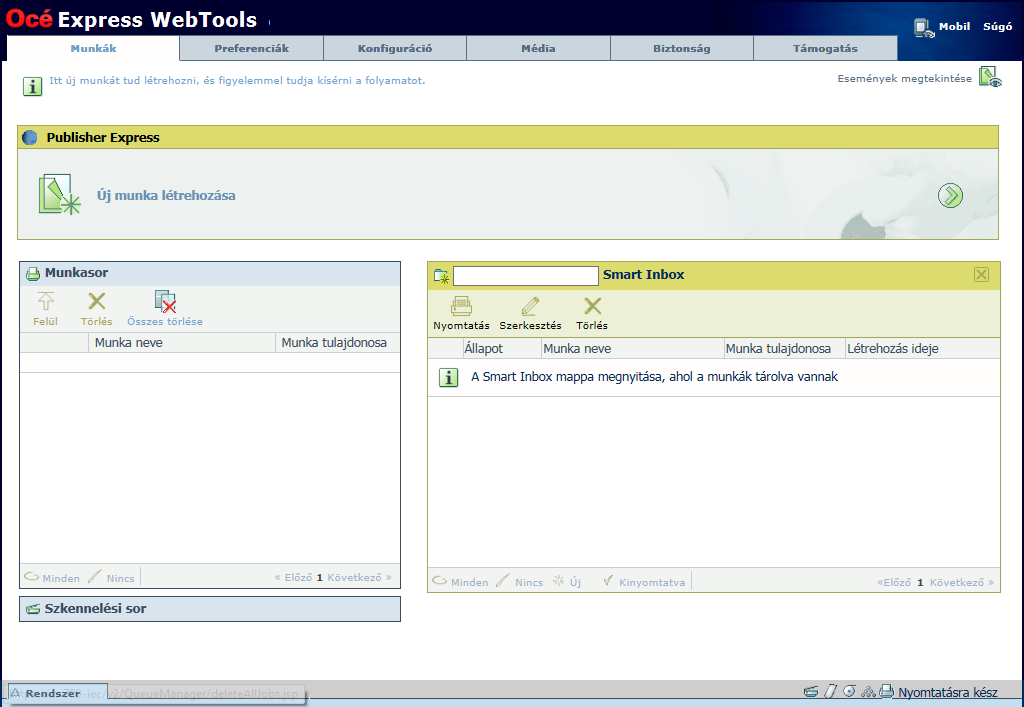Viewport: 1024px width, 707px height.
Task: Go to the Biztonság tab
Action: click(682, 48)
